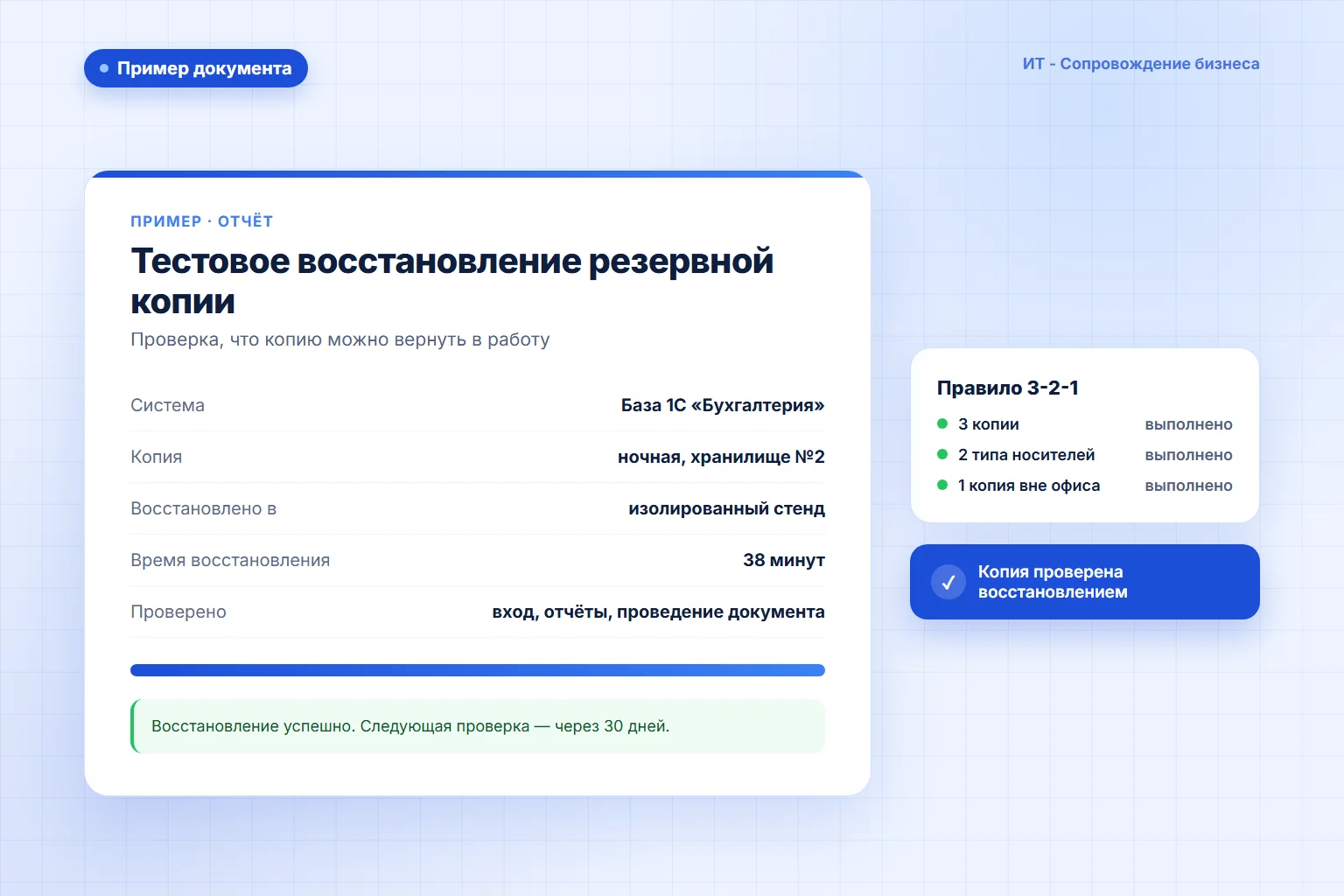Click the «1 копия вне офиса» item
Viewport: 1344px width, 896px height.
(x=1029, y=486)
